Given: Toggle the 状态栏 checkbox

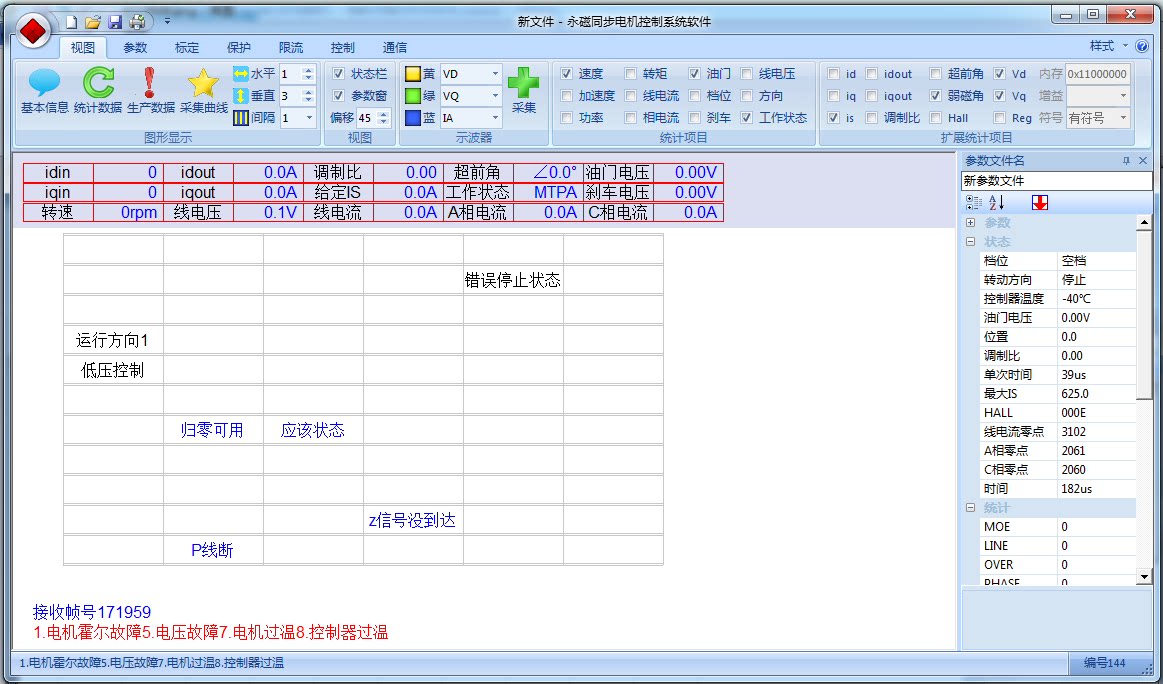Looking at the screenshot, I should click(x=338, y=73).
